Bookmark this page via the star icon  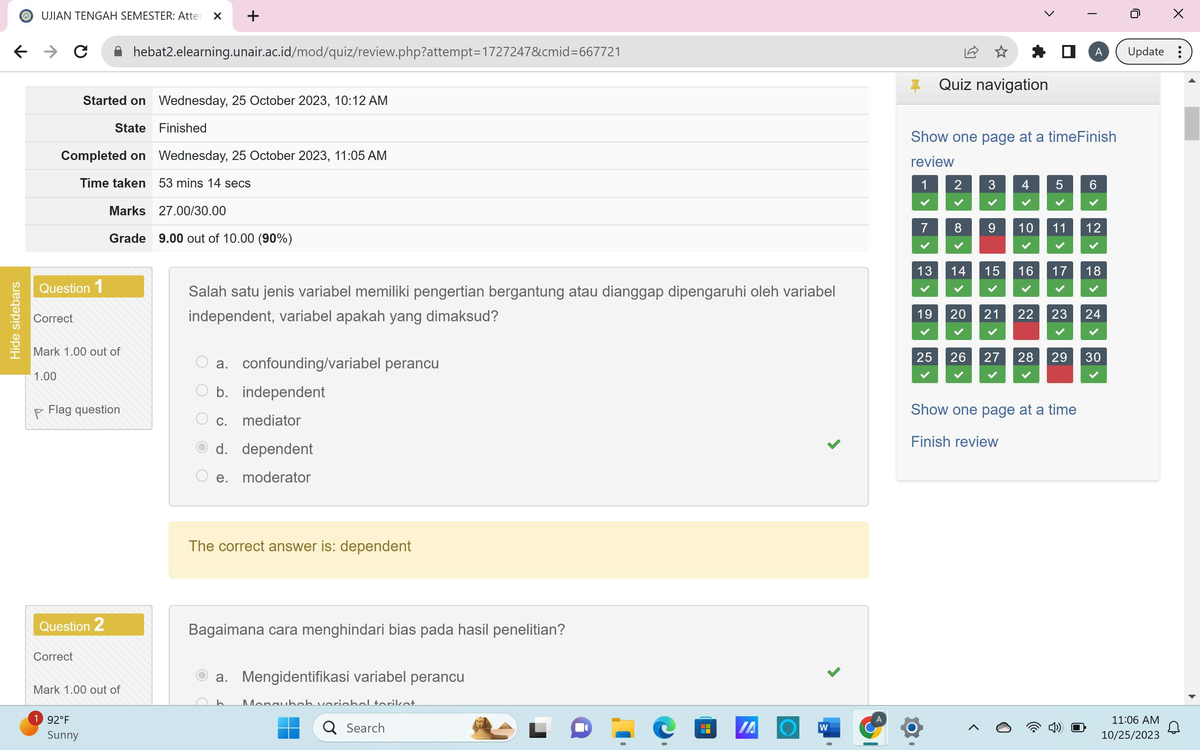click(x=1001, y=50)
